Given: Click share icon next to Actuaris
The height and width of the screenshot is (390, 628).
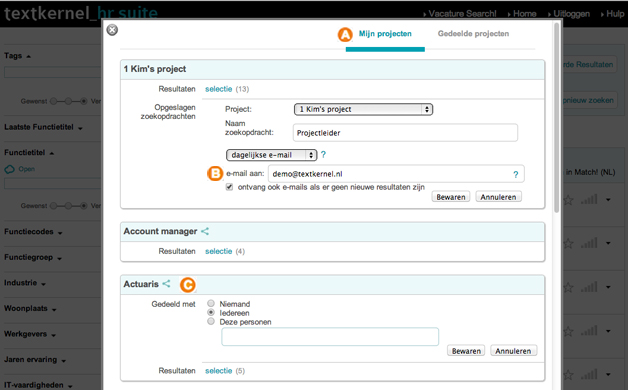Looking at the screenshot, I should [x=166, y=283].
